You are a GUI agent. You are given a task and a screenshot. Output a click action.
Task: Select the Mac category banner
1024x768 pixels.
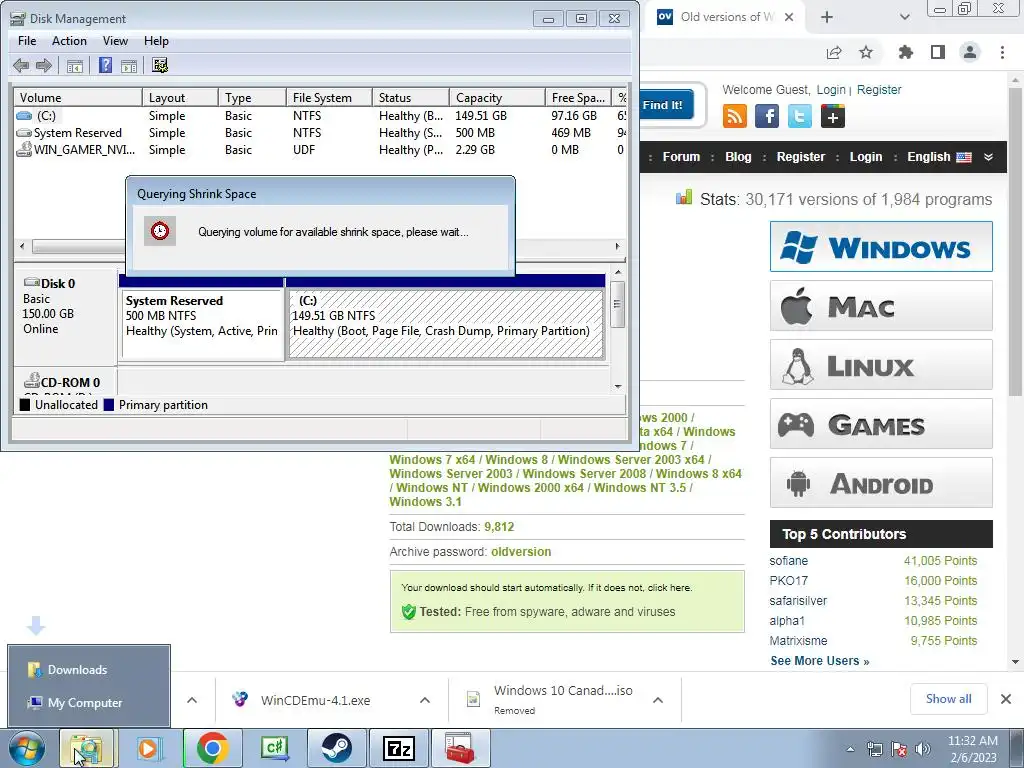coord(881,306)
